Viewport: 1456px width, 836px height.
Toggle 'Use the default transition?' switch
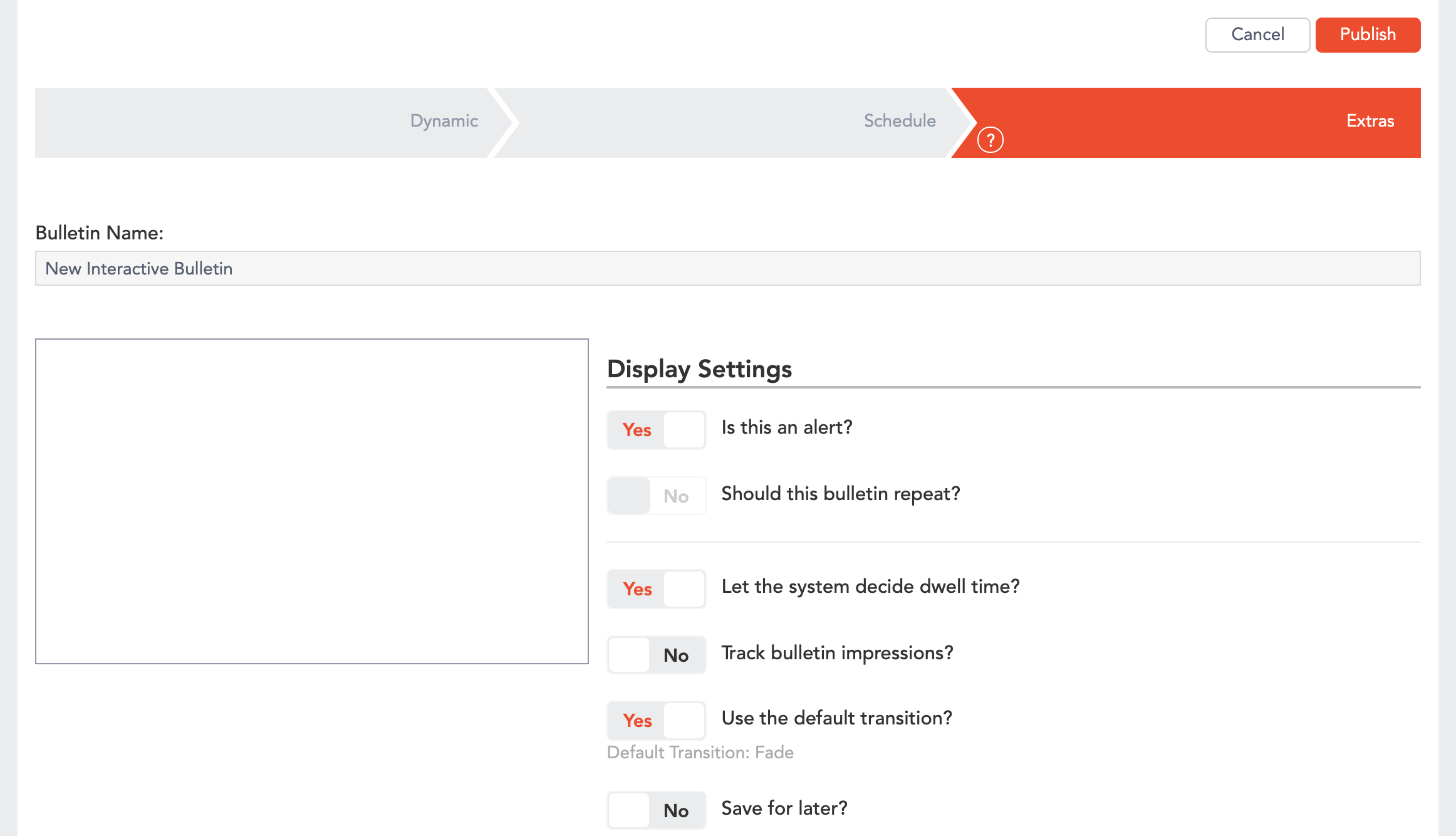(656, 721)
